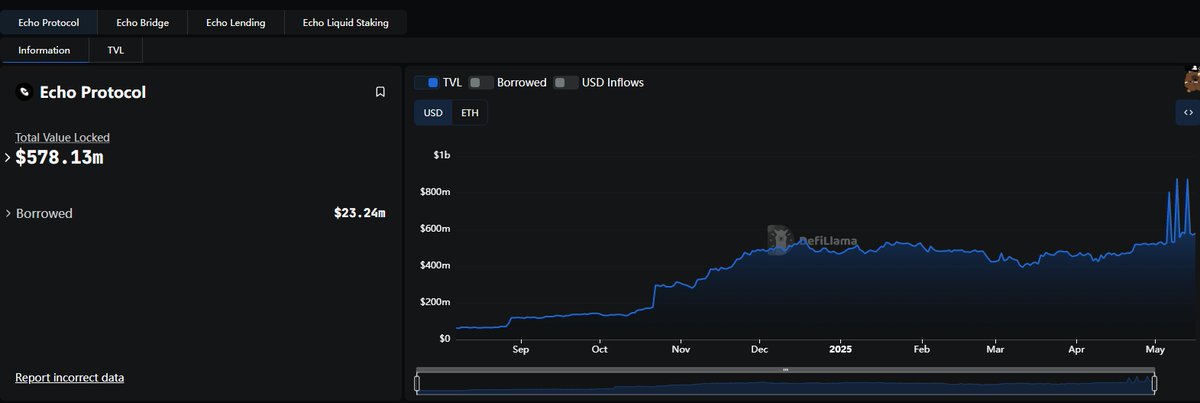Screen dimensions: 1200x403
Task: Open the Echo Lending tab
Action: pyautogui.click(x=235, y=22)
